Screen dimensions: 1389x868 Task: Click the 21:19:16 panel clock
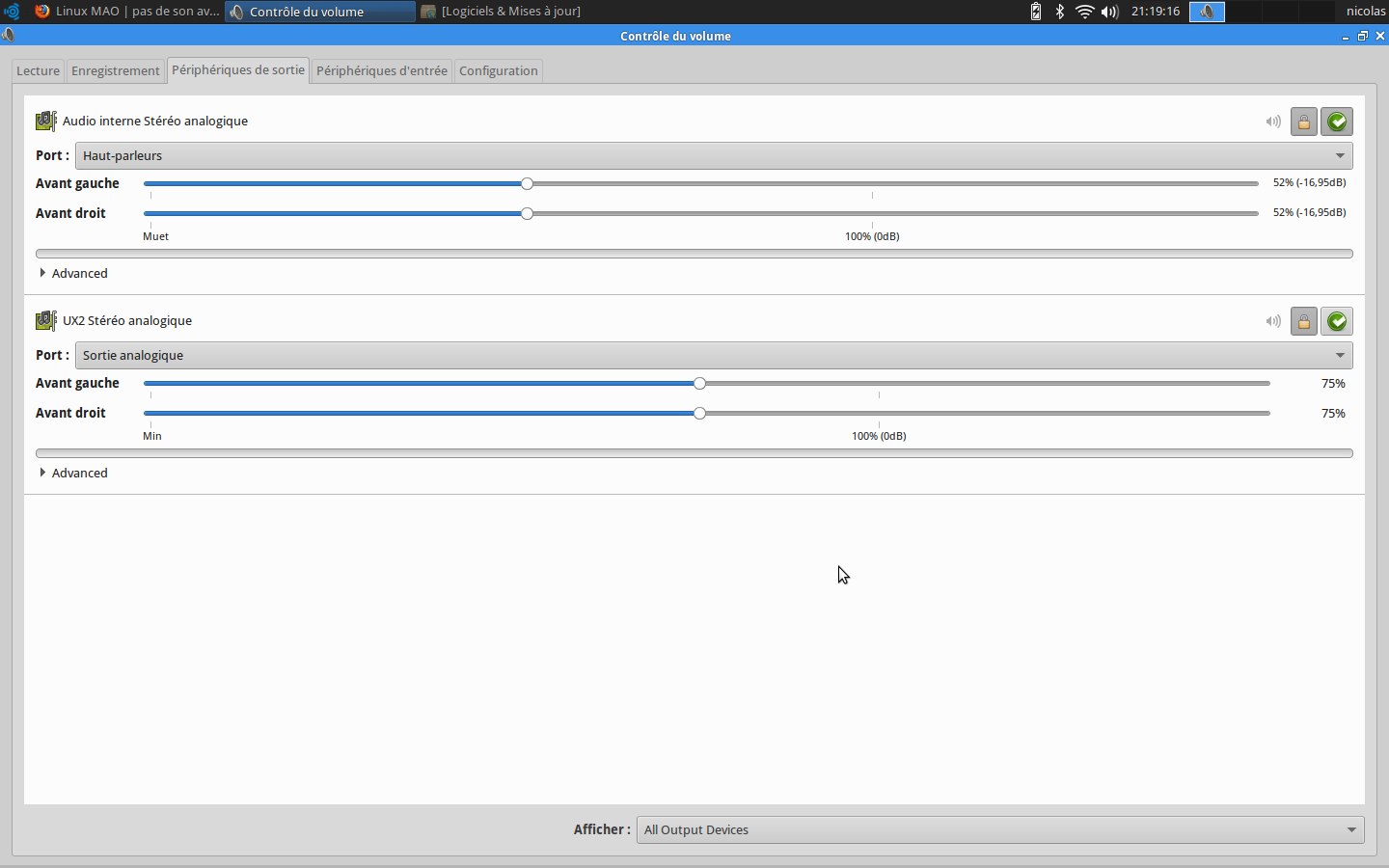[1156, 12]
